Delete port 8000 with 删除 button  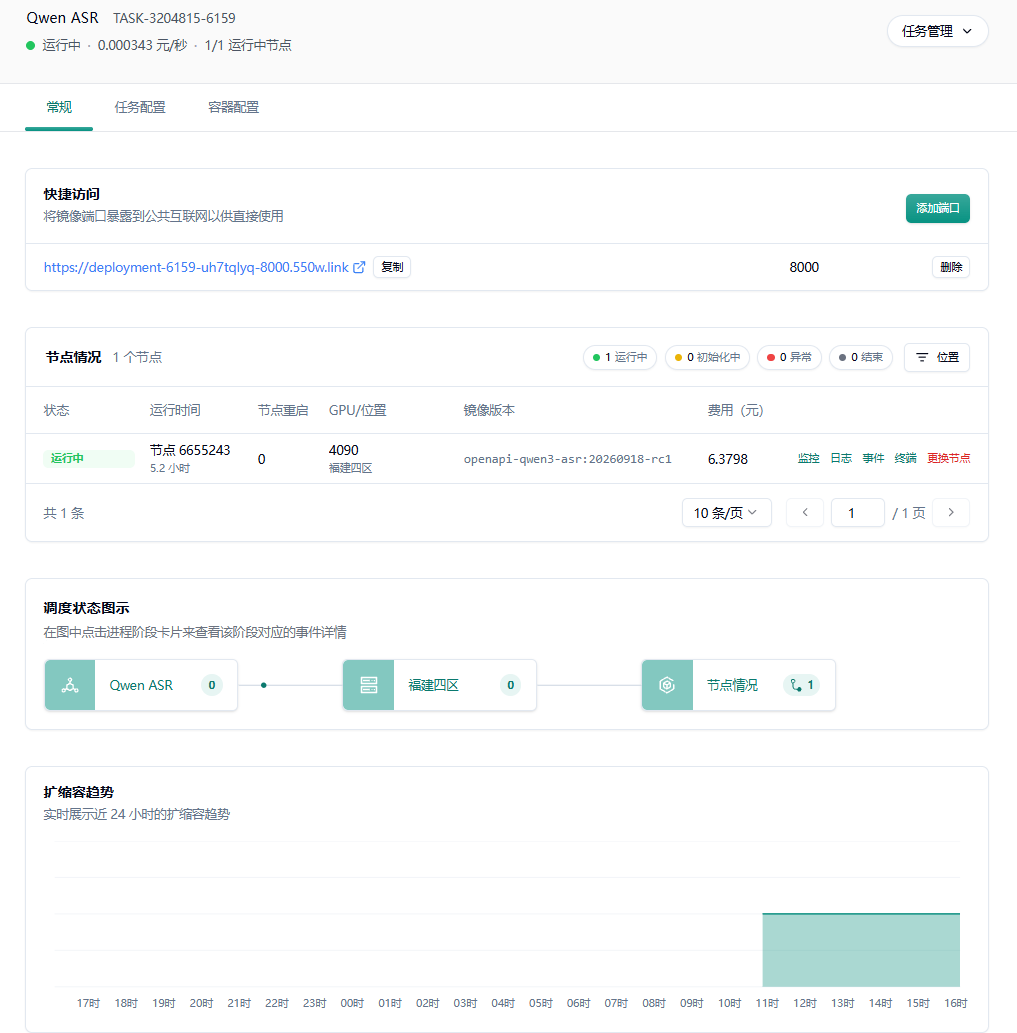pos(950,267)
